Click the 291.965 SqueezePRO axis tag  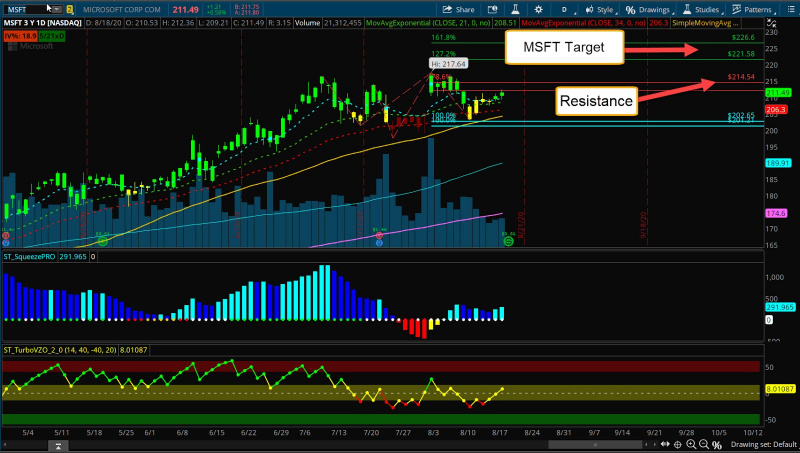point(780,307)
